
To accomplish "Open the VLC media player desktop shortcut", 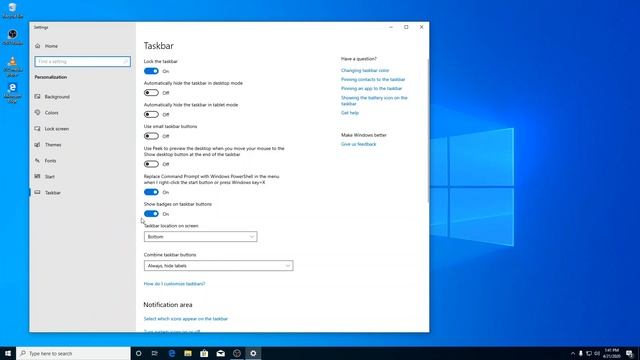I will click(x=13, y=65).
